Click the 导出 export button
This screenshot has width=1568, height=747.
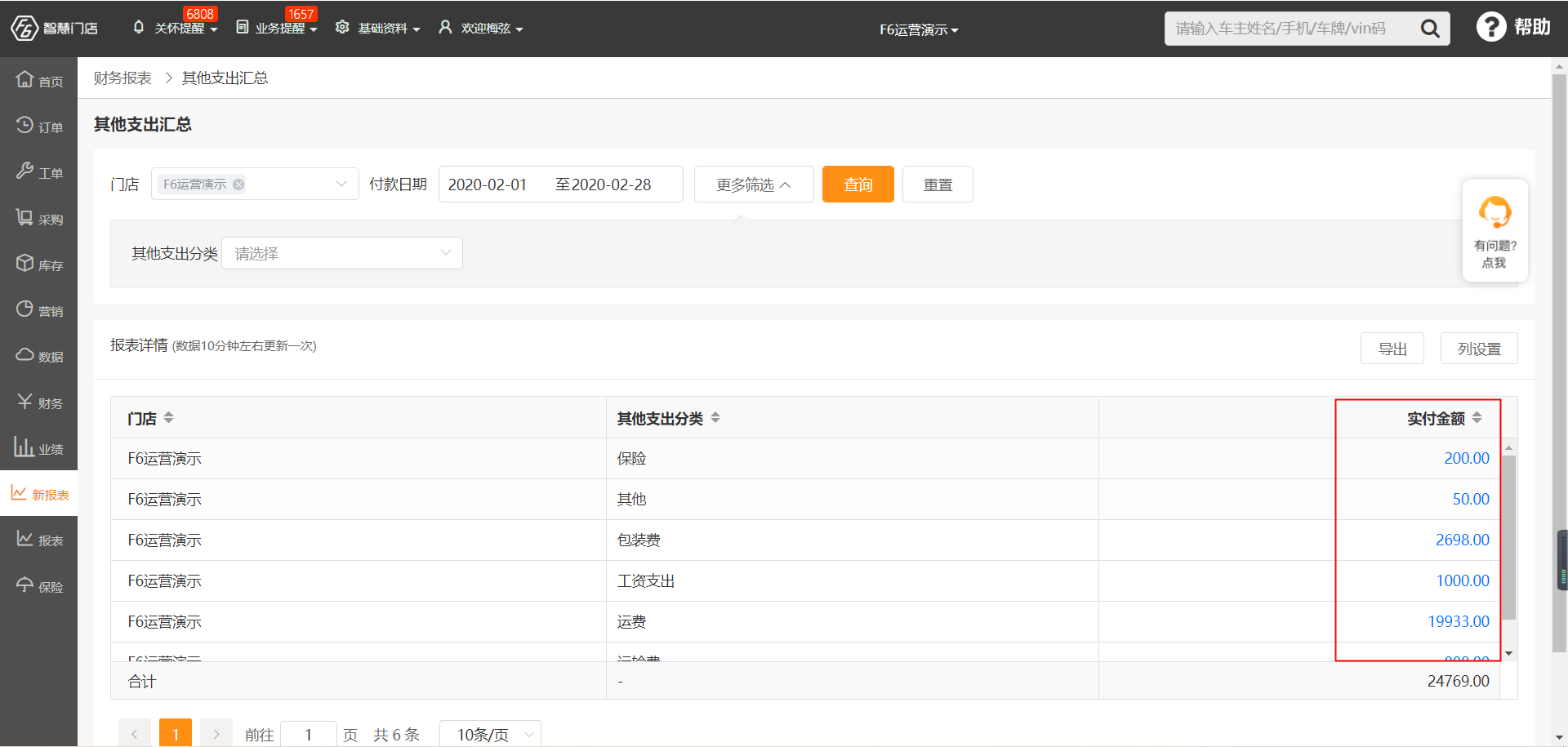pos(1392,349)
